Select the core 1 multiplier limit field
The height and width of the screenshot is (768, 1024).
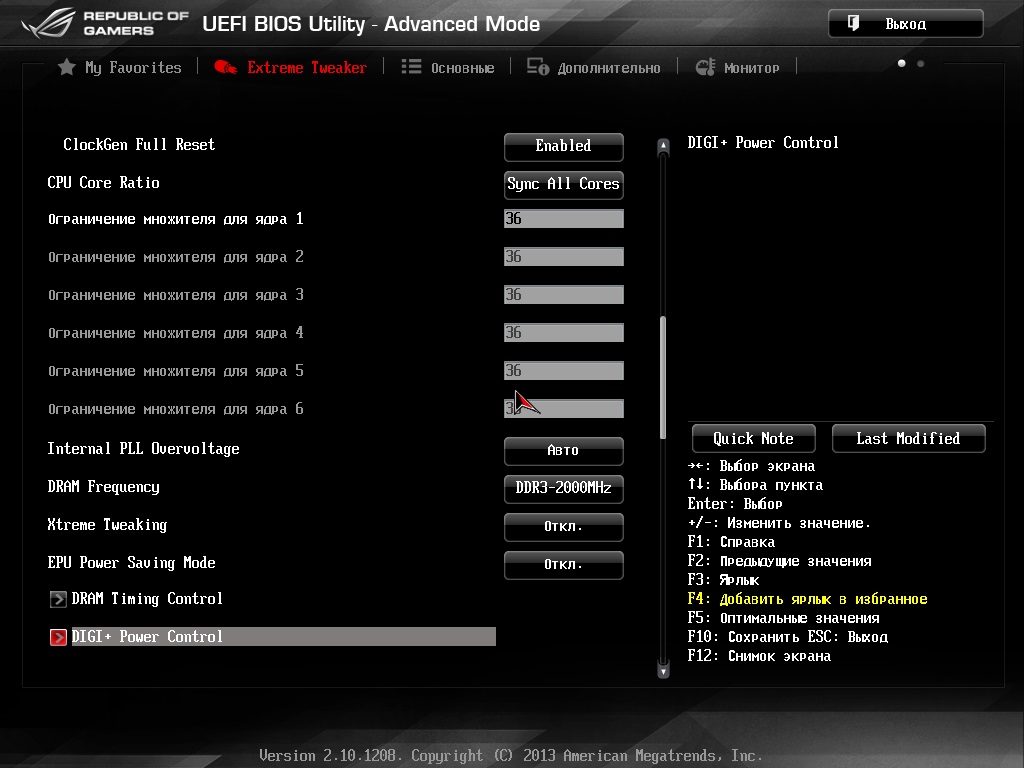click(564, 219)
